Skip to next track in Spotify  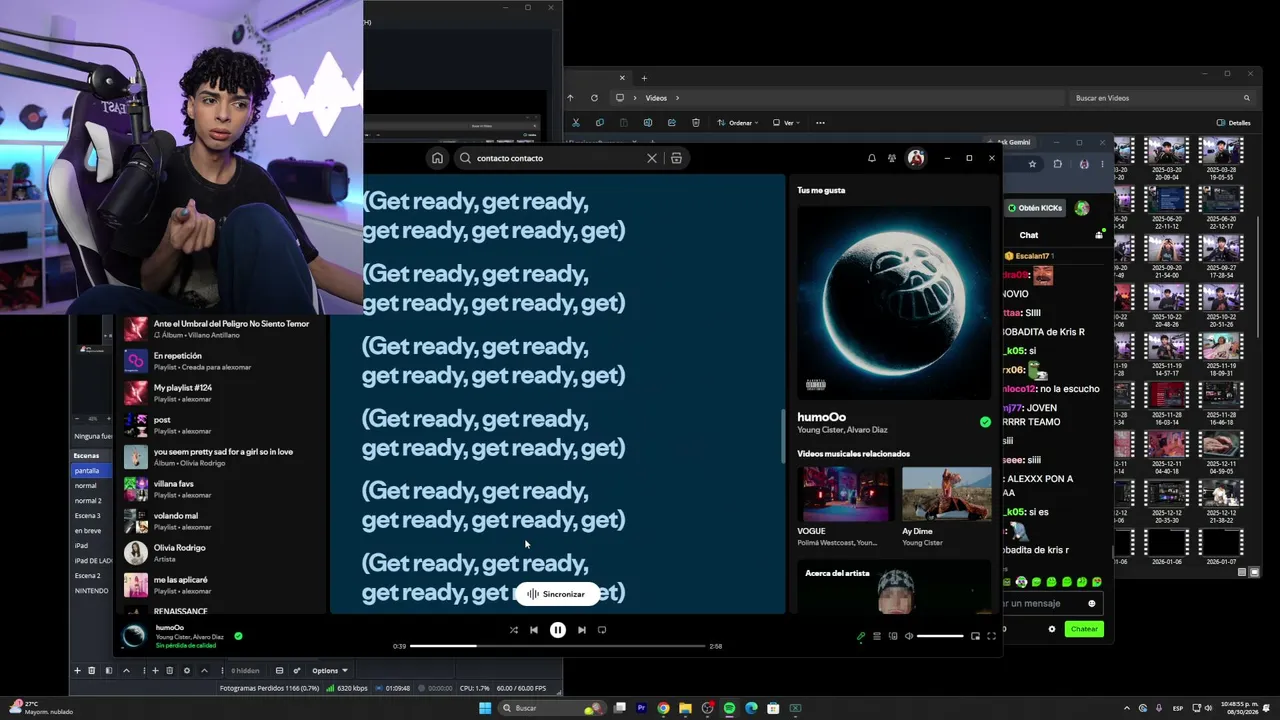pyautogui.click(x=582, y=630)
